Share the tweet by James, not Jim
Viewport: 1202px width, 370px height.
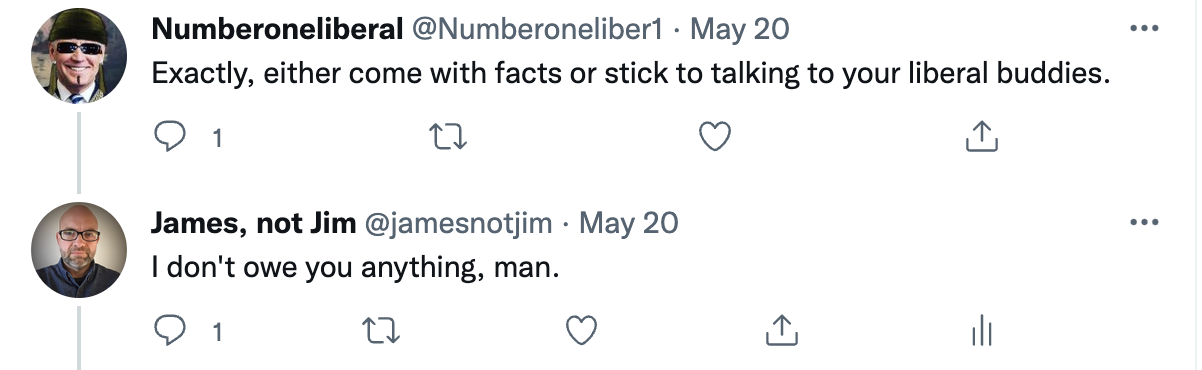point(780,329)
